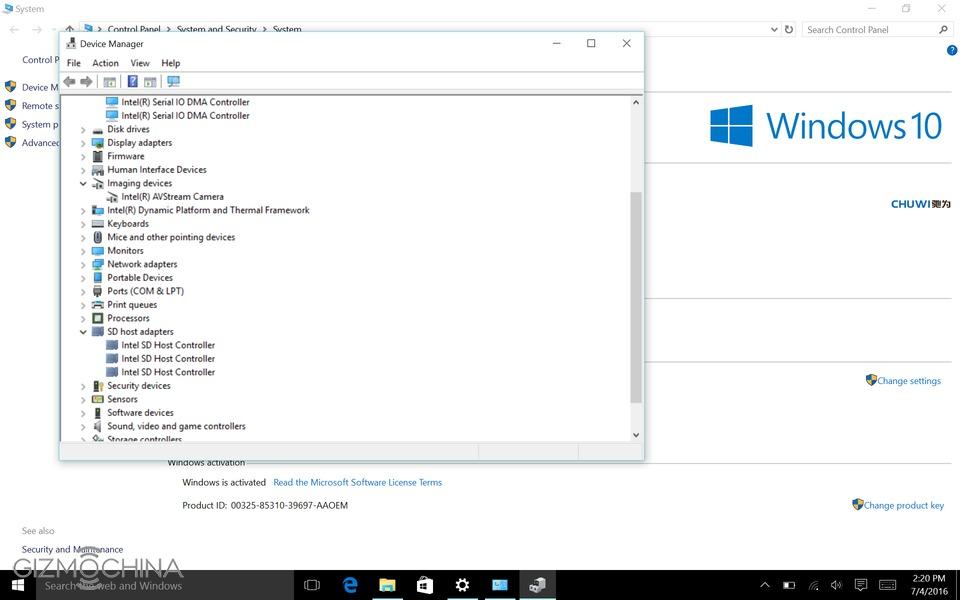Image resolution: width=960 pixels, height=600 pixels.
Task: Open the Action menu
Action: click(105, 63)
